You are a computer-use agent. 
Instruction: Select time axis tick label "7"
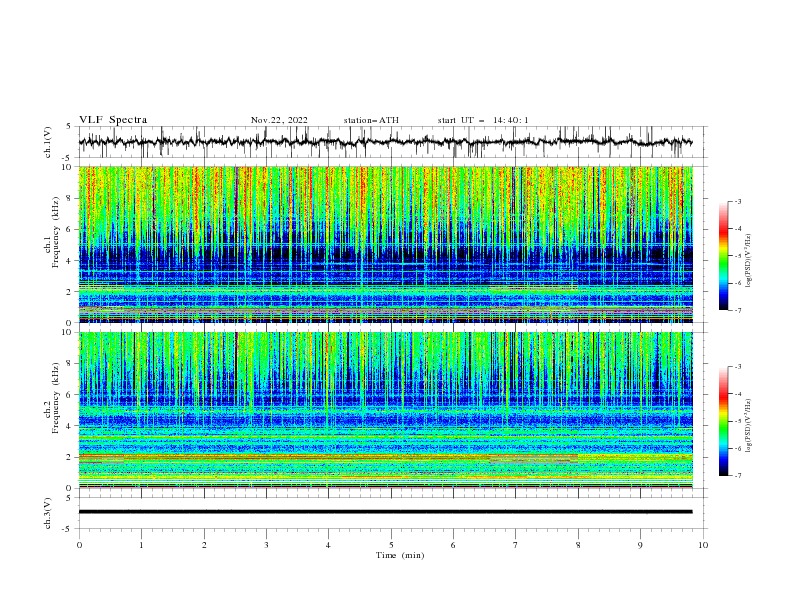(515, 545)
